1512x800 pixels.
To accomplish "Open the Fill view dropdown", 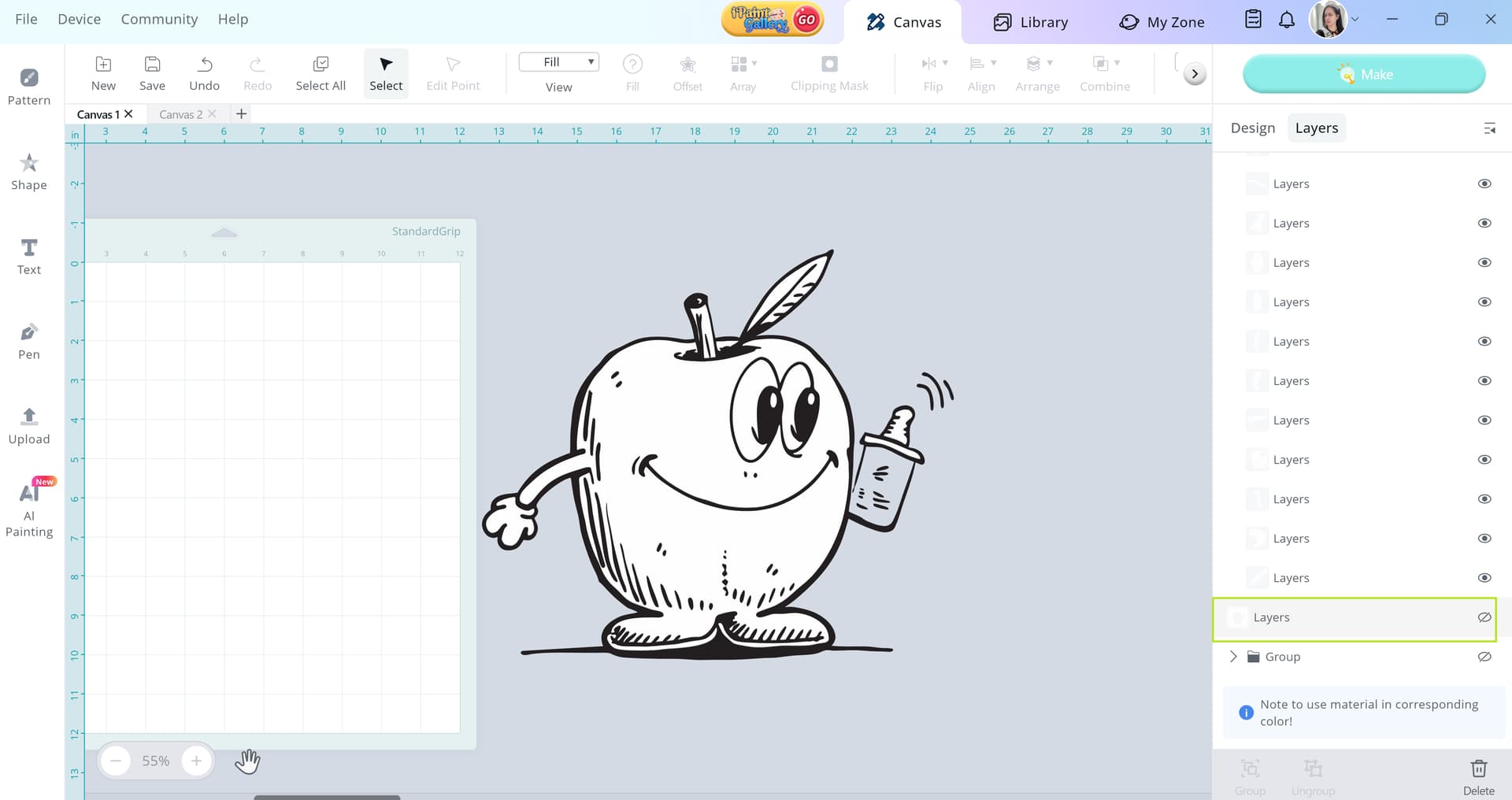I will click(559, 62).
